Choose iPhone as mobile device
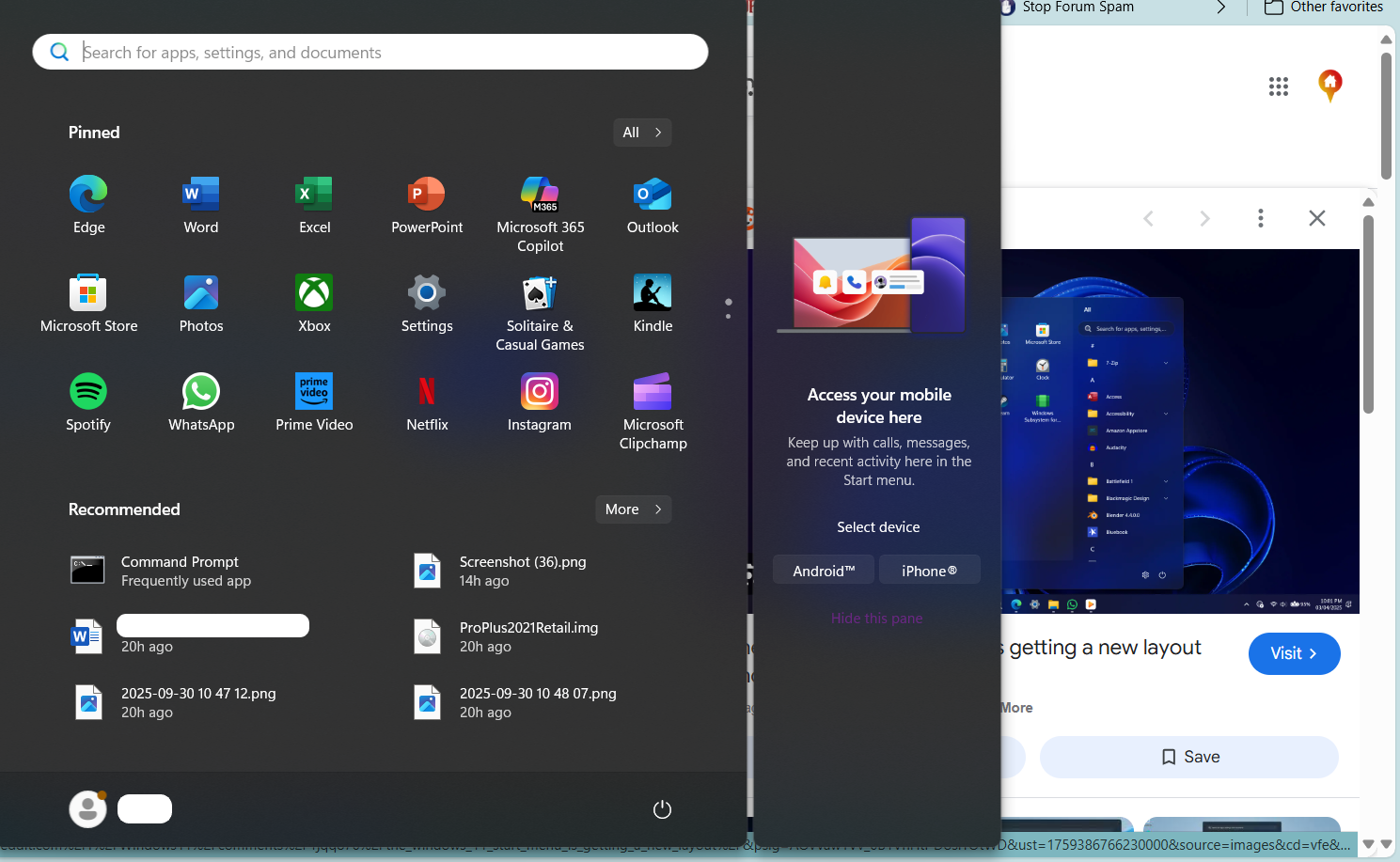 929,571
